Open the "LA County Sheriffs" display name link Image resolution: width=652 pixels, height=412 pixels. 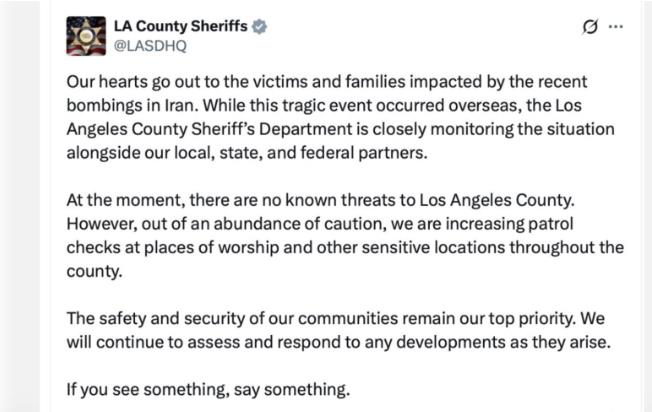click(181, 26)
